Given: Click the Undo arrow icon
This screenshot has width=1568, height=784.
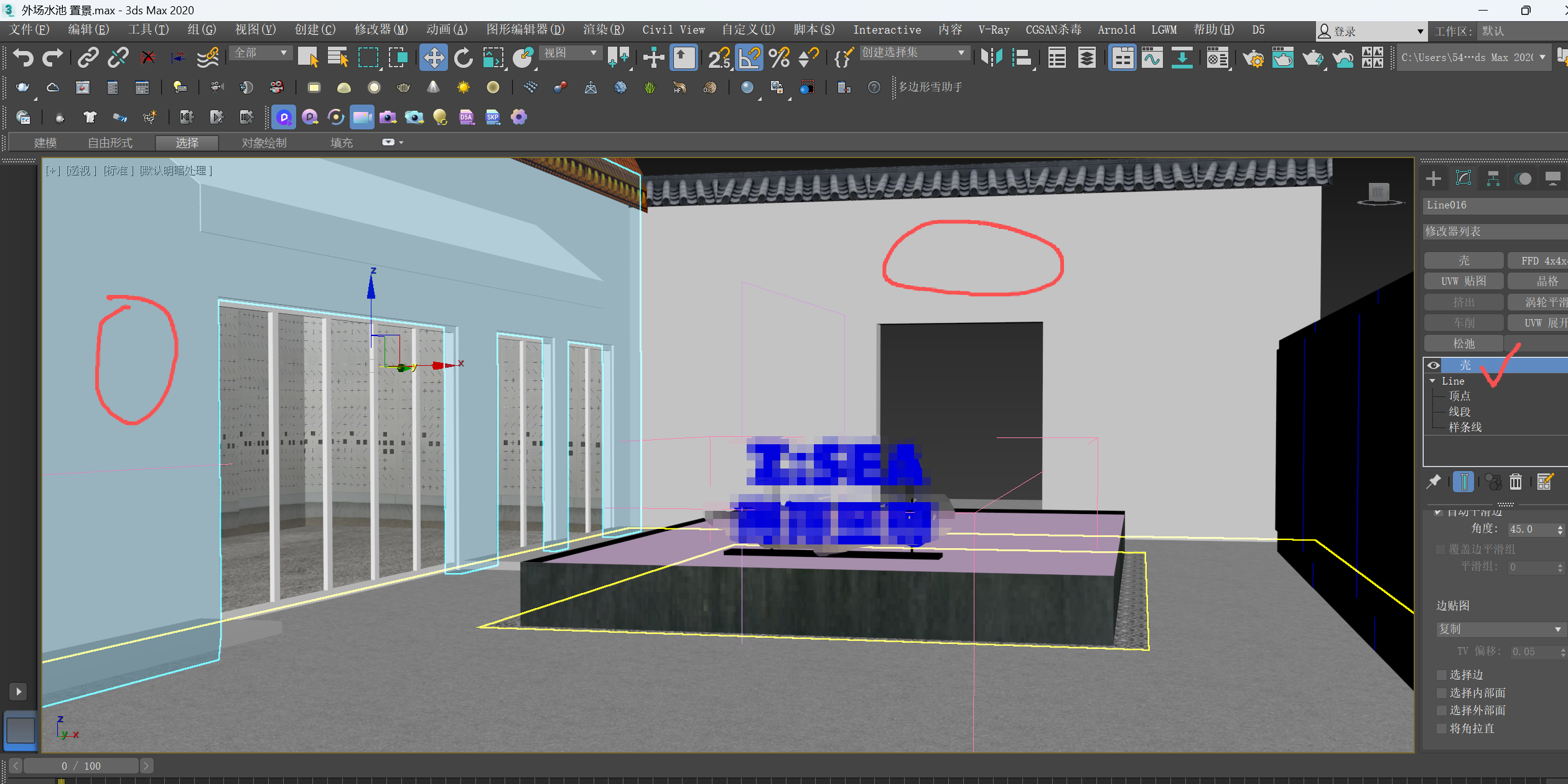Looking at the screenshot, I should point(23,58).
